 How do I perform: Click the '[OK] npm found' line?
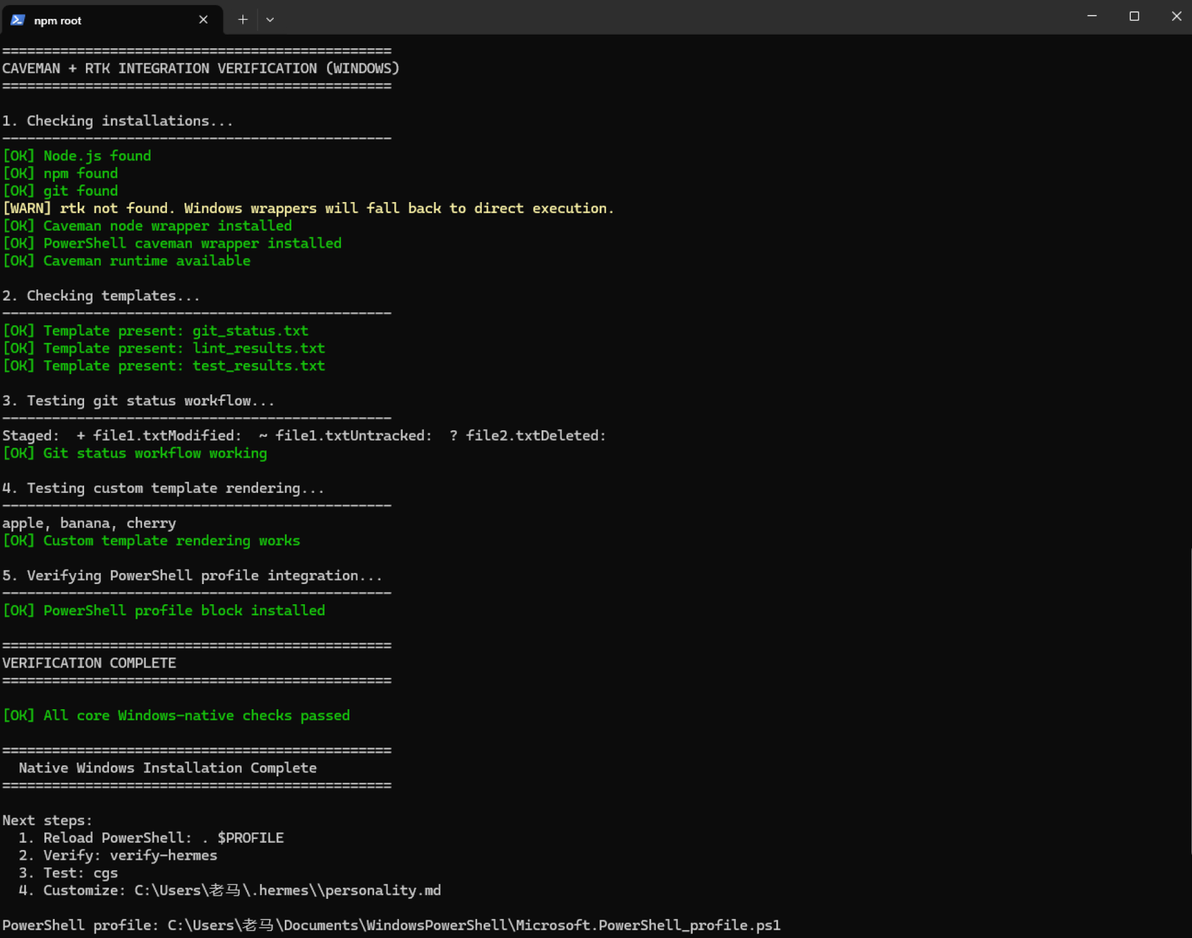pyautogui.click(x=60, y=173)
